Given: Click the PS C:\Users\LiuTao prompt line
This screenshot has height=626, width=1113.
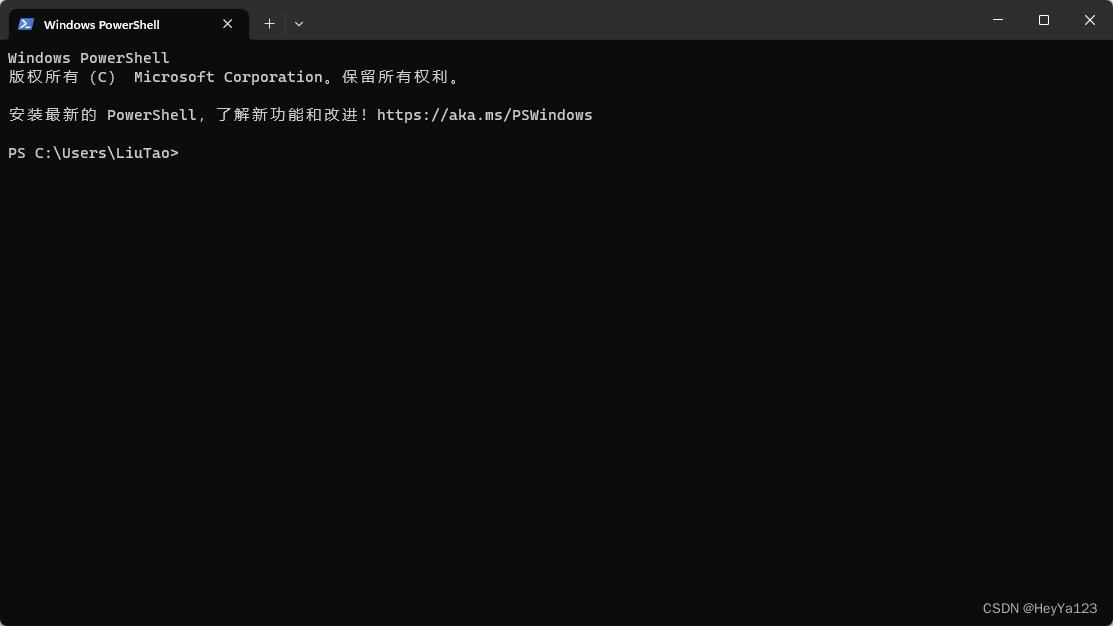Looking at the screenshot, I should [93, 153].
